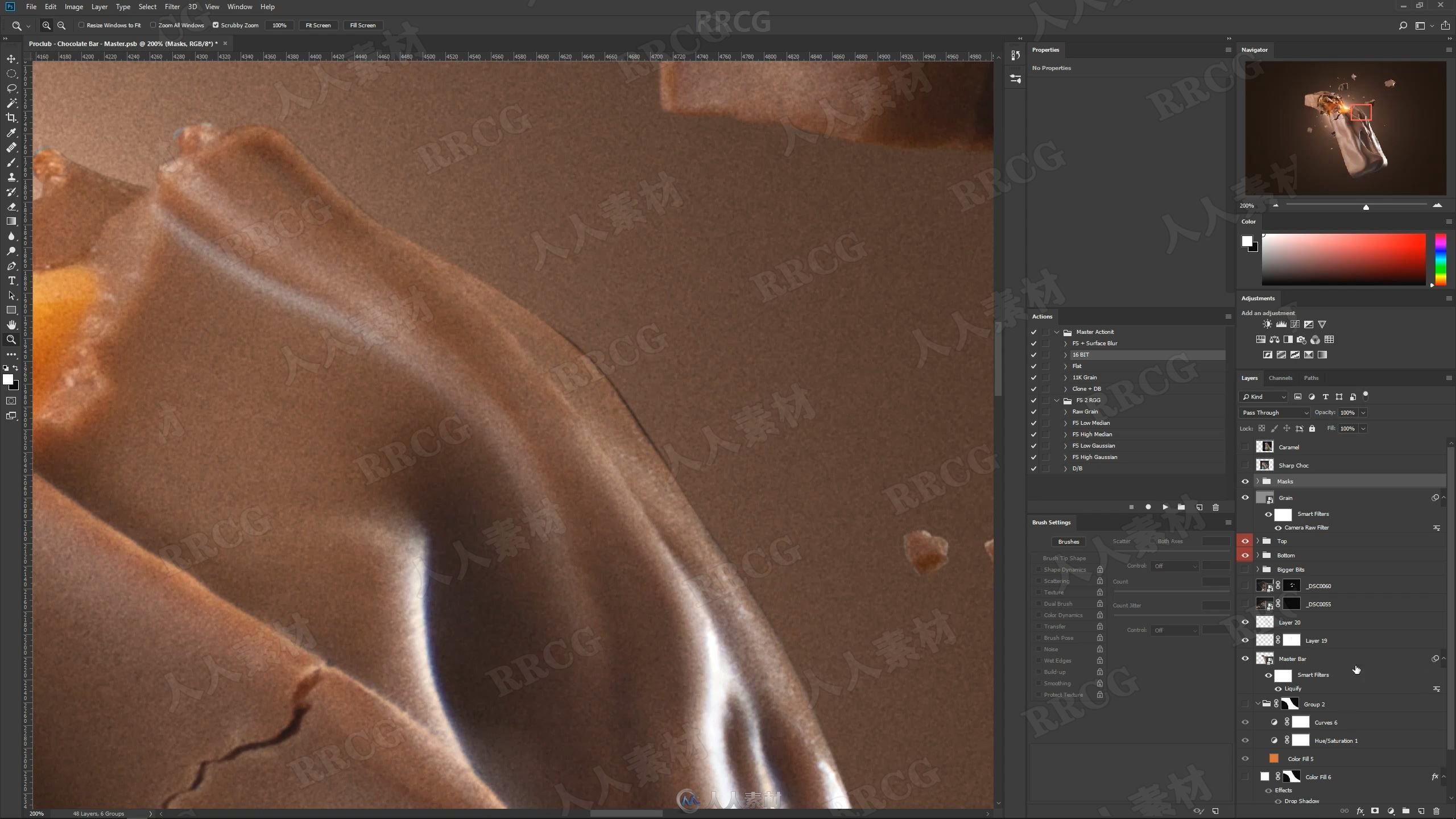Hide the Grain layer

(x=1245, y=498)
